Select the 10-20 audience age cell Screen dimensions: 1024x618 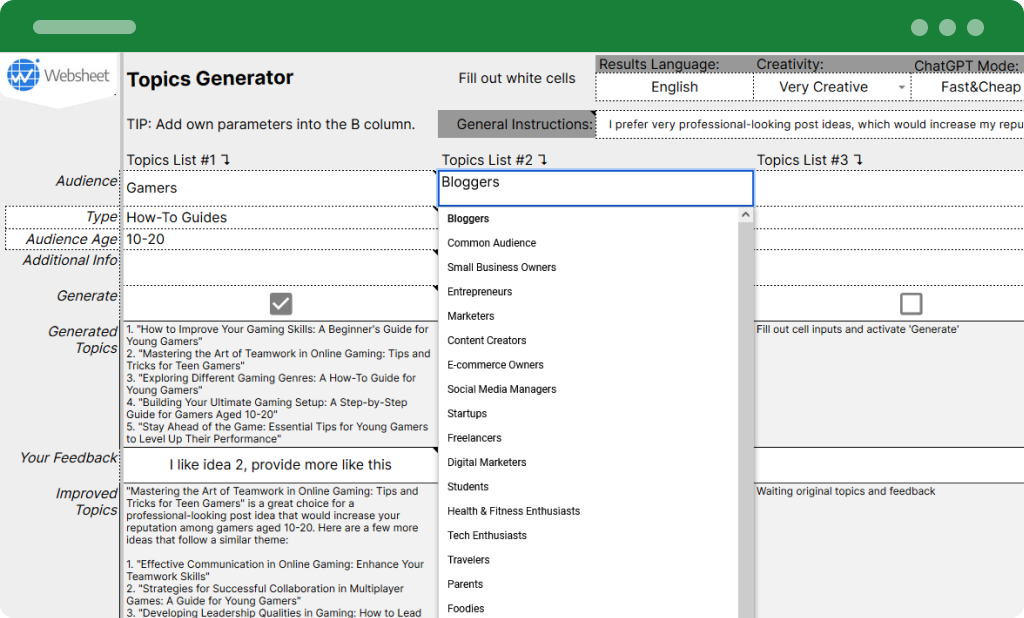(280, 239)
